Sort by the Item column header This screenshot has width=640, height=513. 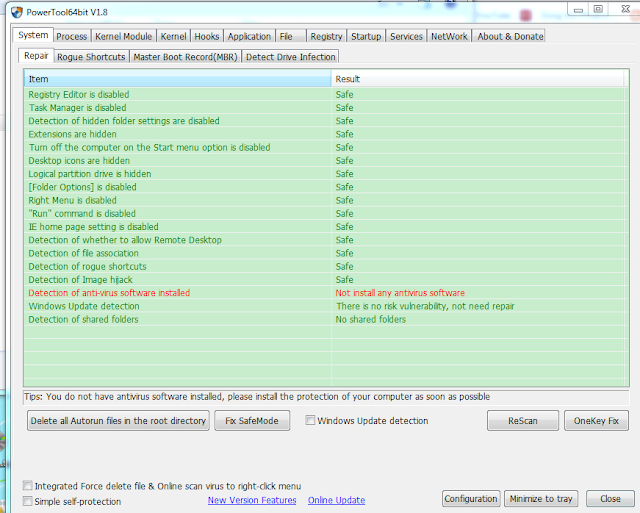coord(178,79)
